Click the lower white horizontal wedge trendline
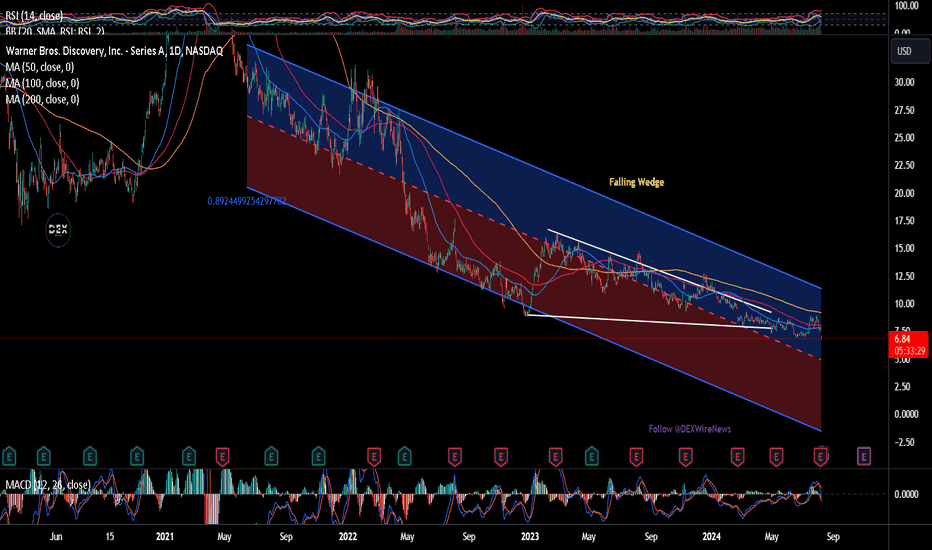Image resolution: width=932 pixels, height=550 pixels. [649, 321]
